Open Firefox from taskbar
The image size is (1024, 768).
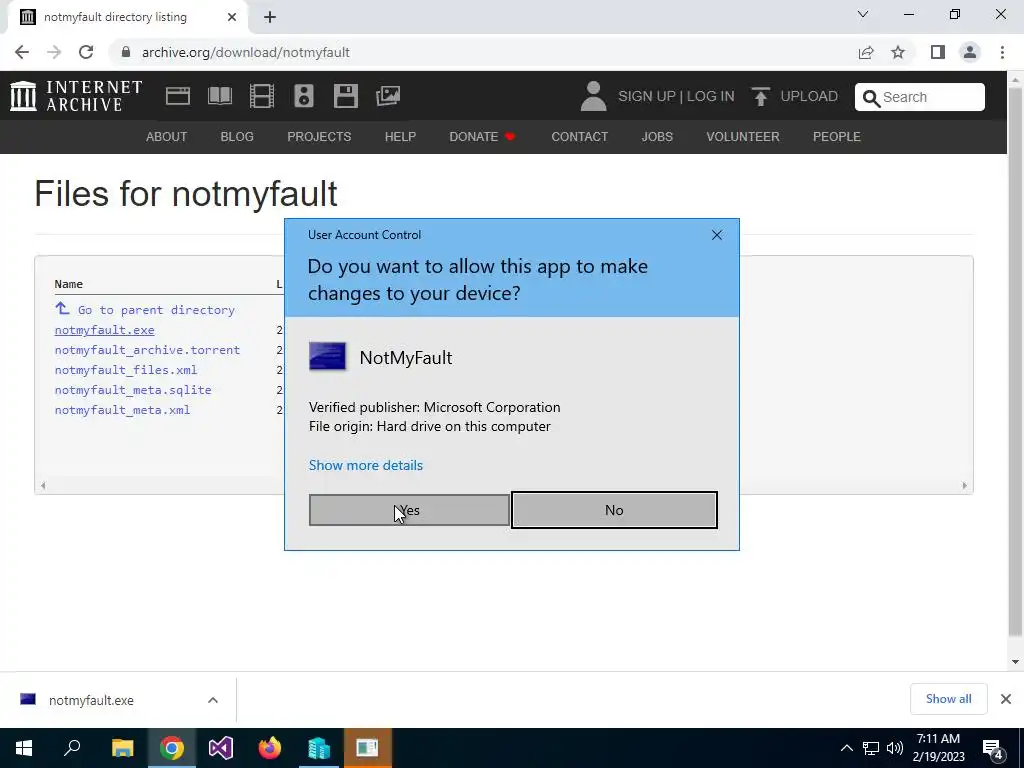270,748
